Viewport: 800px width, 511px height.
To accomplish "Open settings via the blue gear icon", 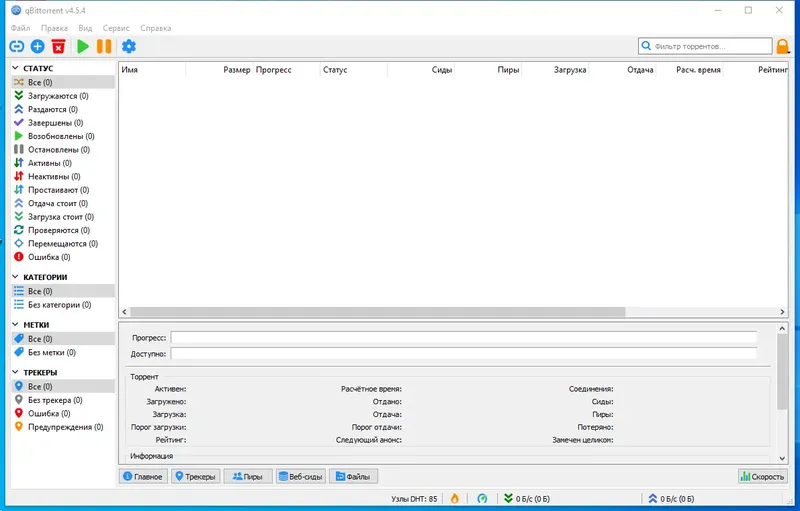I will click(x=129, y=46).
